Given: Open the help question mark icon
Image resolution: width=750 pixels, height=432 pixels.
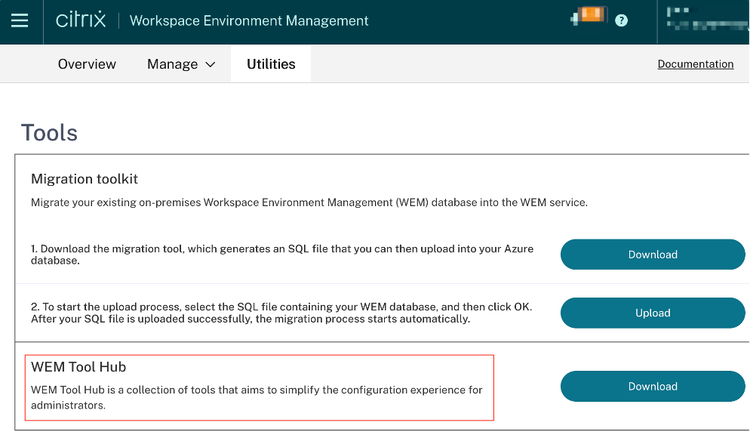Looking at the screenshot, I should 621,21.
